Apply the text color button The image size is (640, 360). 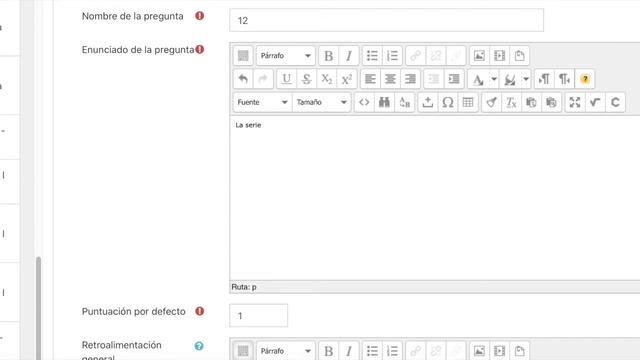pyautogui.click(x=478, y=79)
